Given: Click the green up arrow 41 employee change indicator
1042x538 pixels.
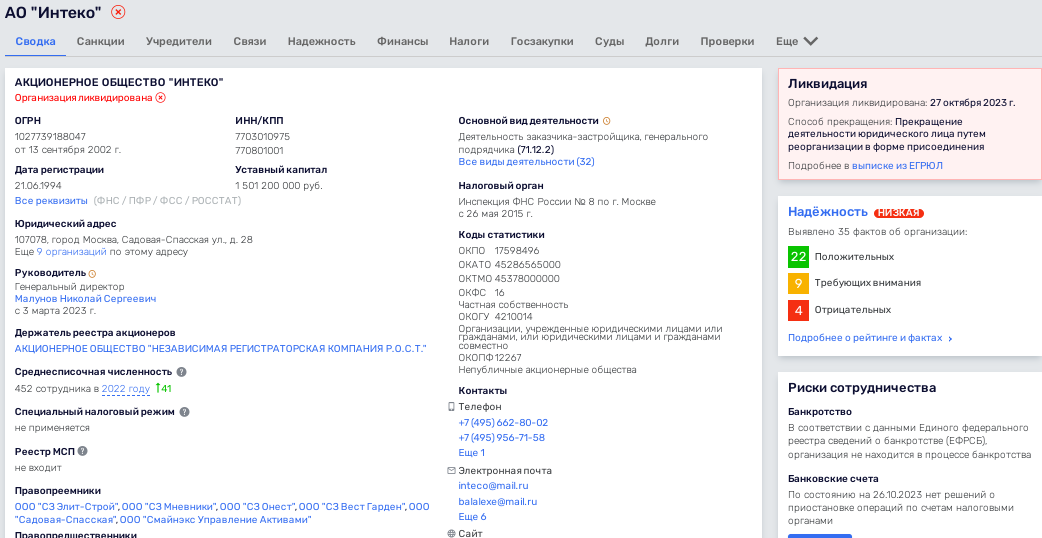Looking at the screenshot, I should (163, 389).
